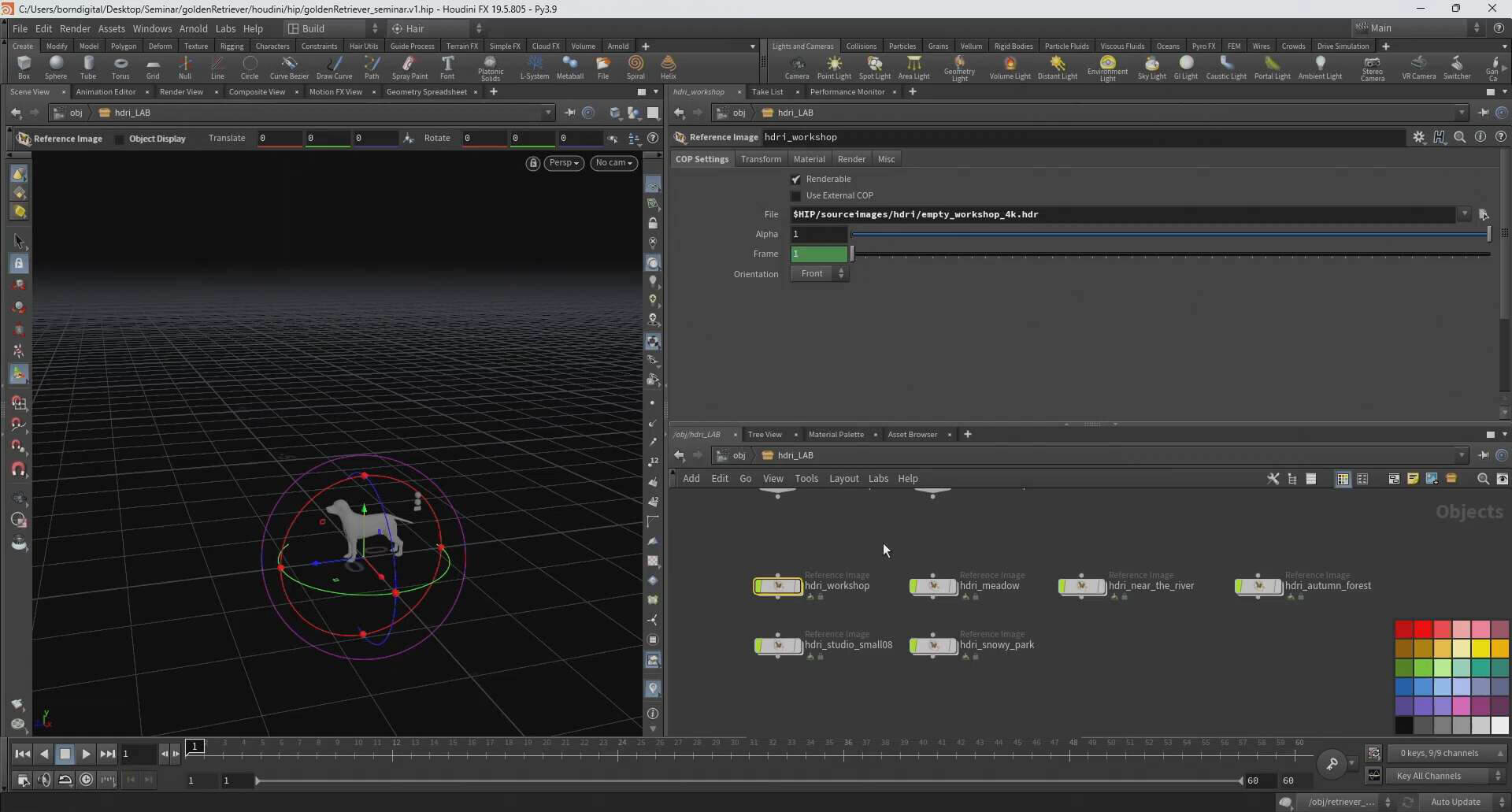Select the hdri_snowy_park node
Screen dimensions: 1512x812
coord(933,646)
